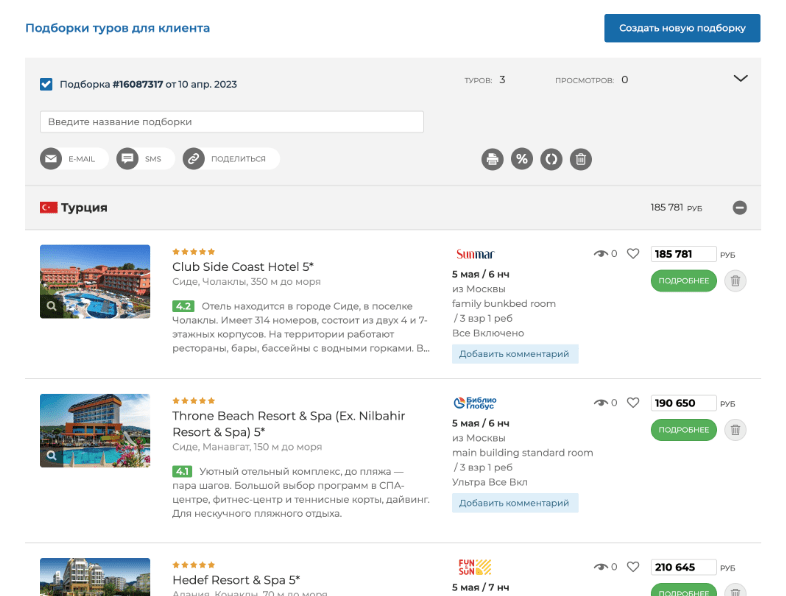Click the Подборки туров для клиента heading

(x=118, y=28)
